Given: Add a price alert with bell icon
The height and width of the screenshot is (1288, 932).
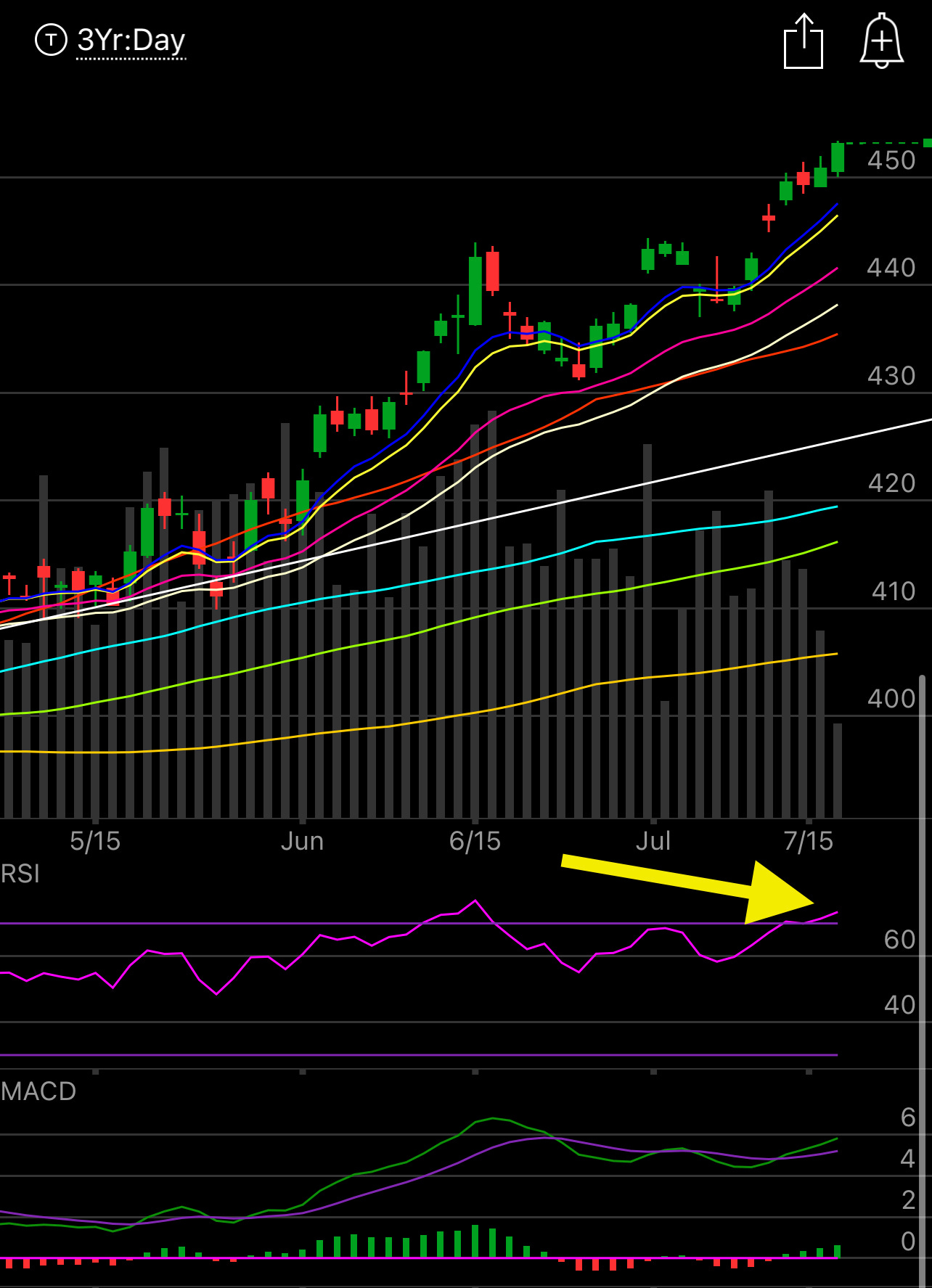Looking at the screenshot, I should tap(881, 41).
